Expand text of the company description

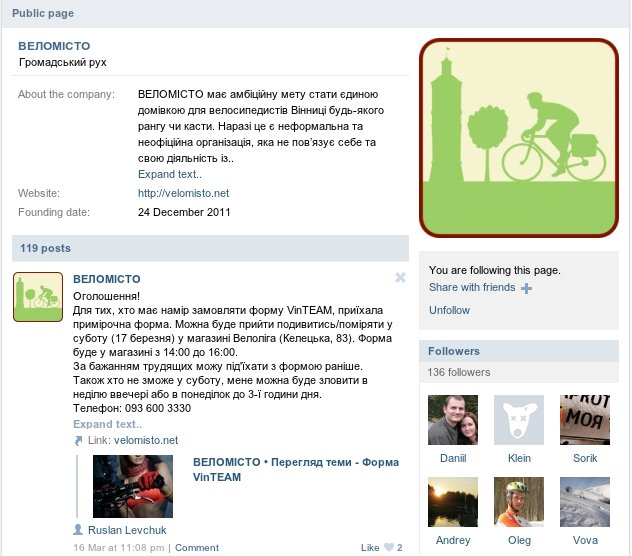point(170,174)
